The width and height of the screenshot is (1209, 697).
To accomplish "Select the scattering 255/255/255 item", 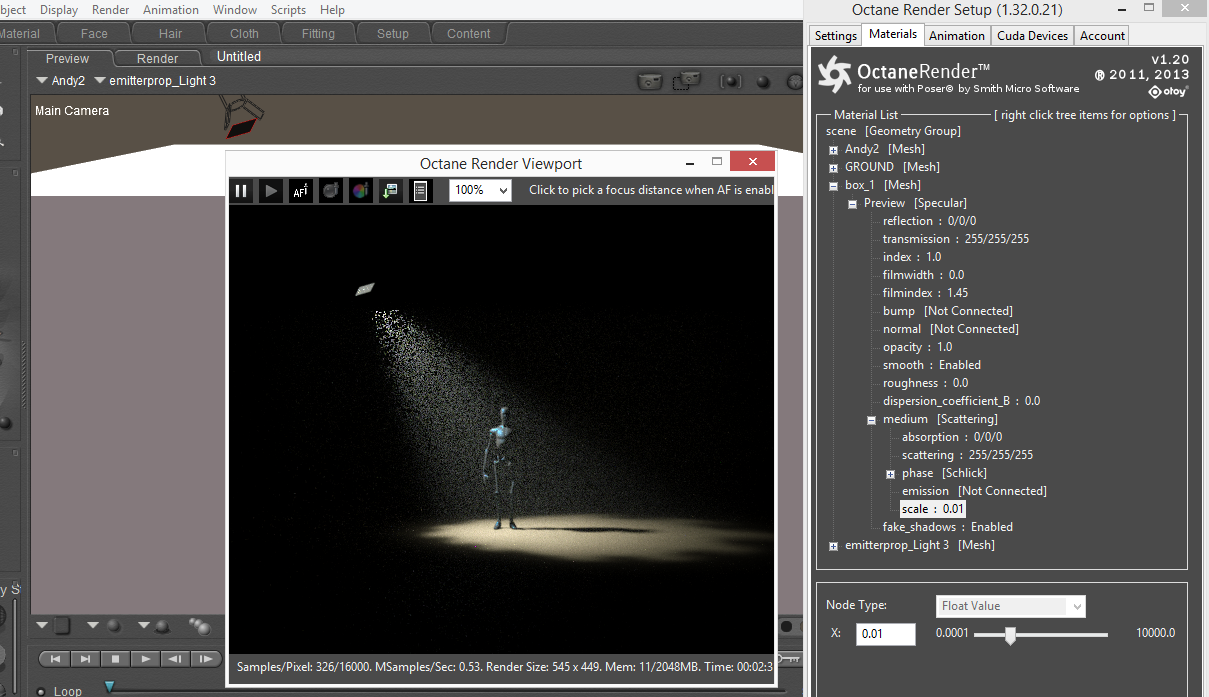I will point(967,455).
